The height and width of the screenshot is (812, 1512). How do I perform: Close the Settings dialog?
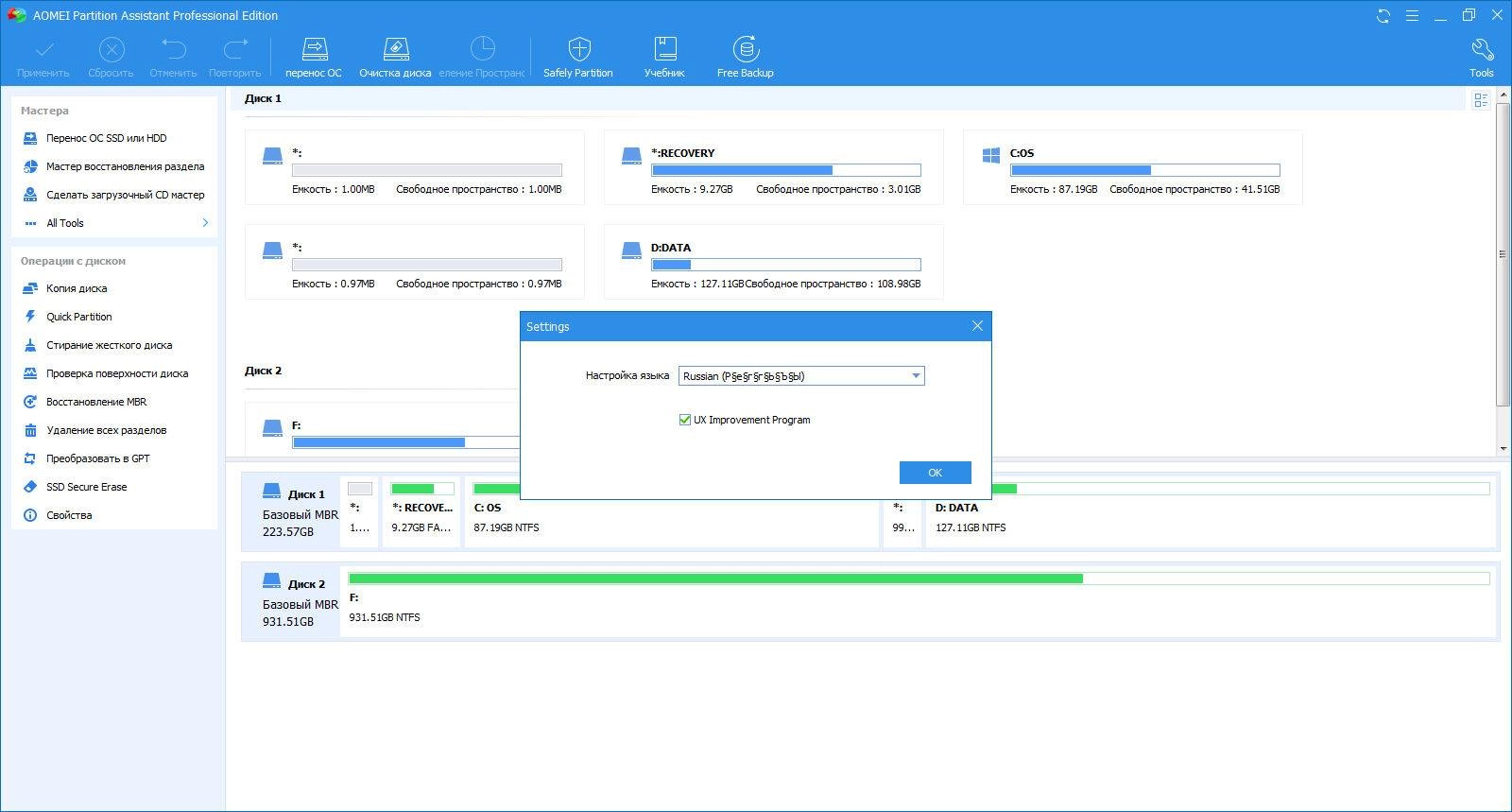(x=977, y=326)
